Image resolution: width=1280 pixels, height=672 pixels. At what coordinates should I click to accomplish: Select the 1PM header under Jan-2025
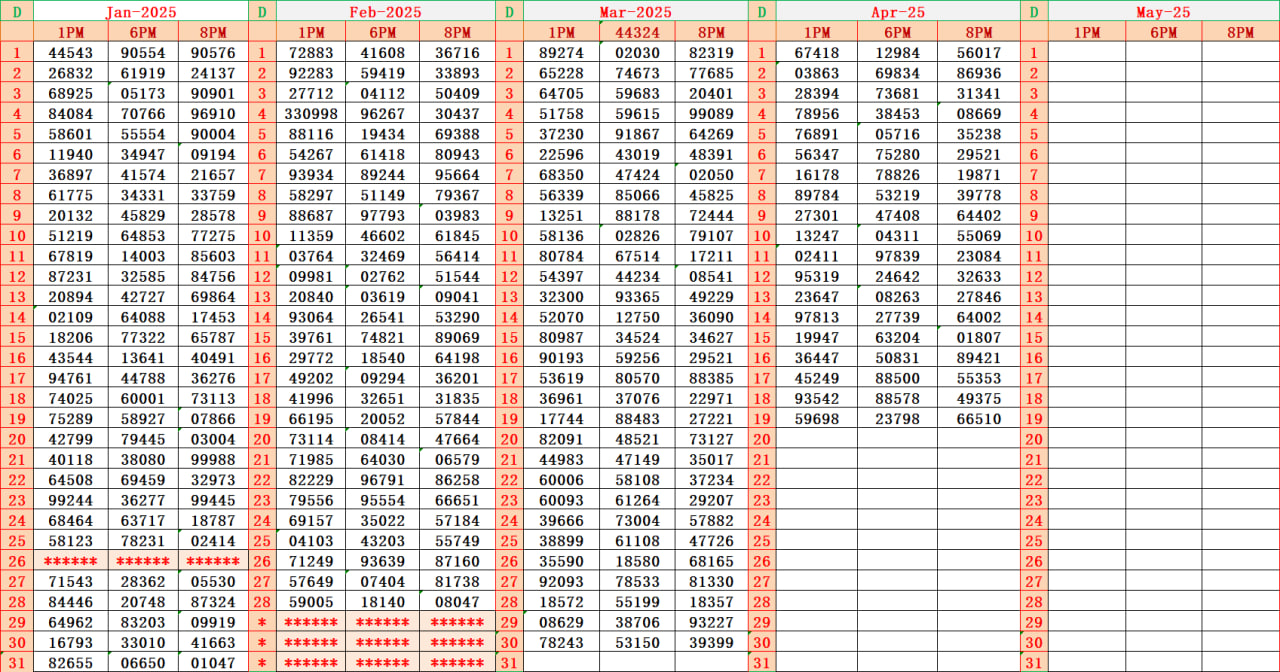(x=70, y=32)
